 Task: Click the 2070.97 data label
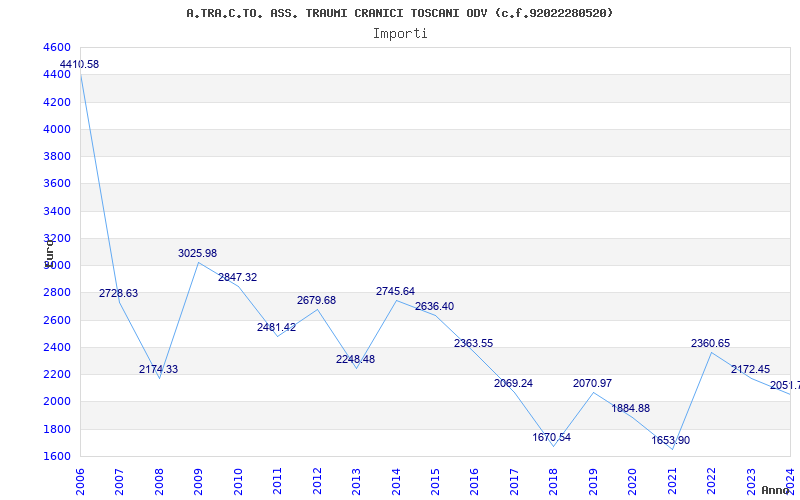pyautogui.click(x=592, y=384)
